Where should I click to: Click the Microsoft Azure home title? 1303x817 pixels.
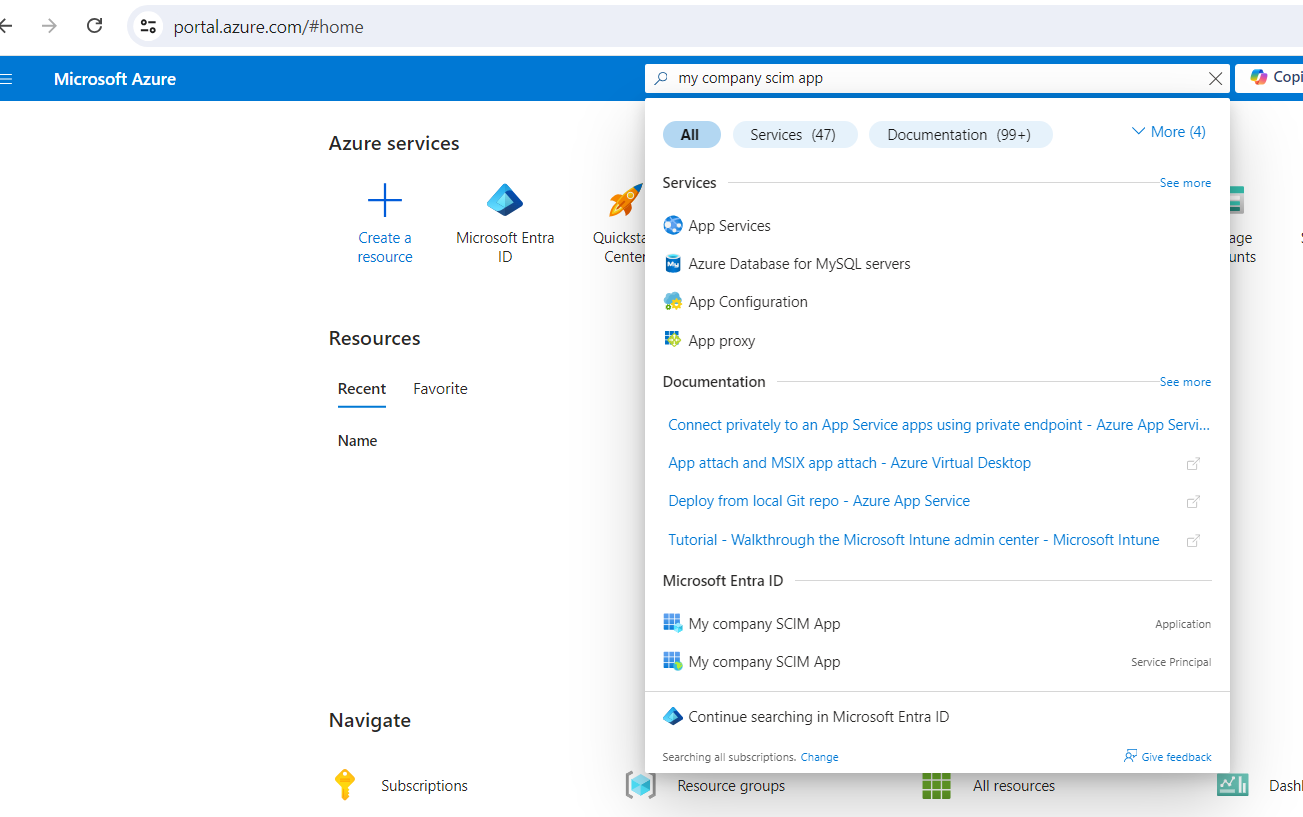pyautogui.click(x=115, y=79)
